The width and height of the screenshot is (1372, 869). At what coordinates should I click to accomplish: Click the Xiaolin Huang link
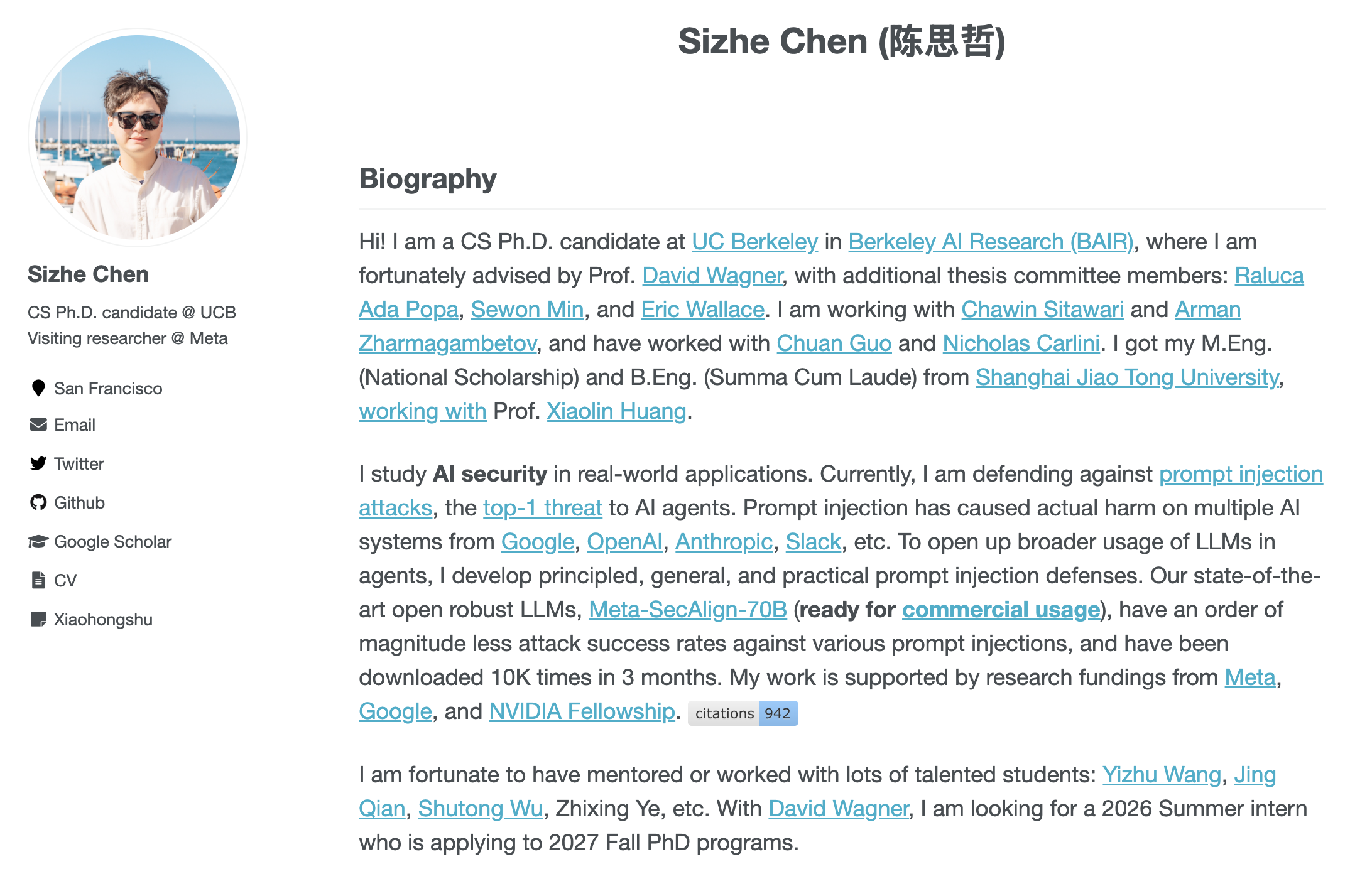[x=616, y=411]
